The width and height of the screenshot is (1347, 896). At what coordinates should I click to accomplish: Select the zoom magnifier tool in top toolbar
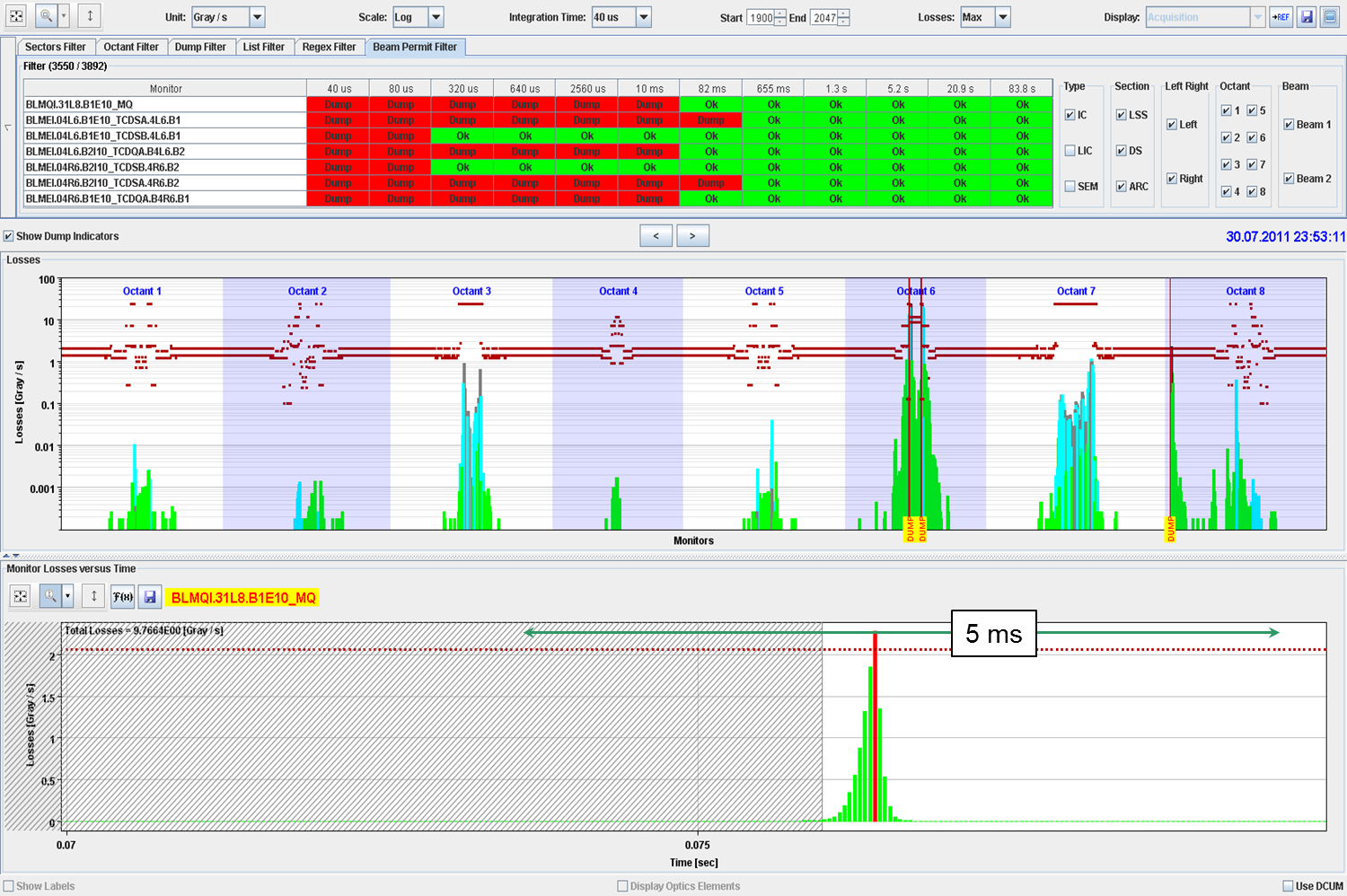[x=46, y=16]
